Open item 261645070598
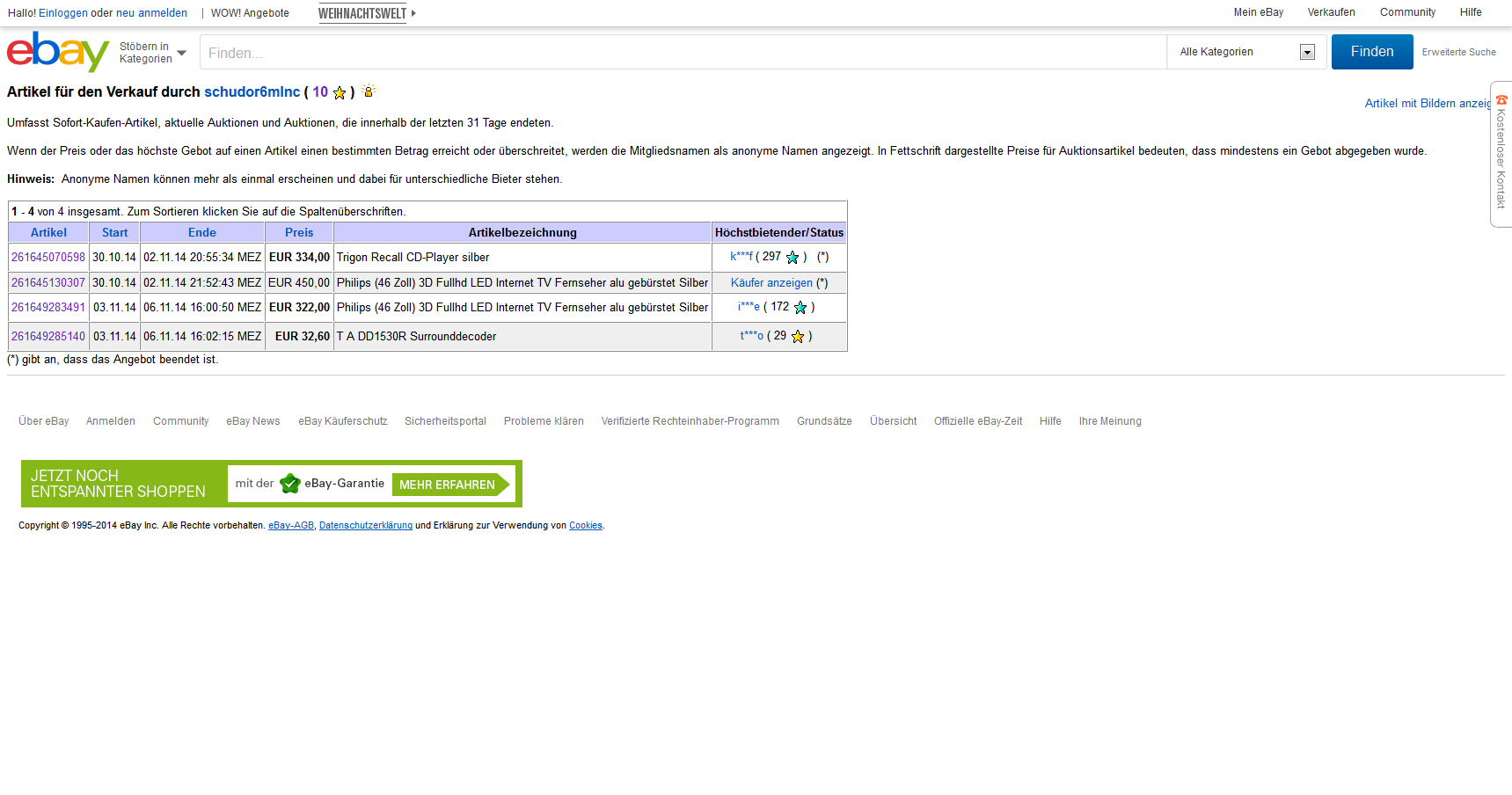1512x795 pixels. tap(48, 258)
